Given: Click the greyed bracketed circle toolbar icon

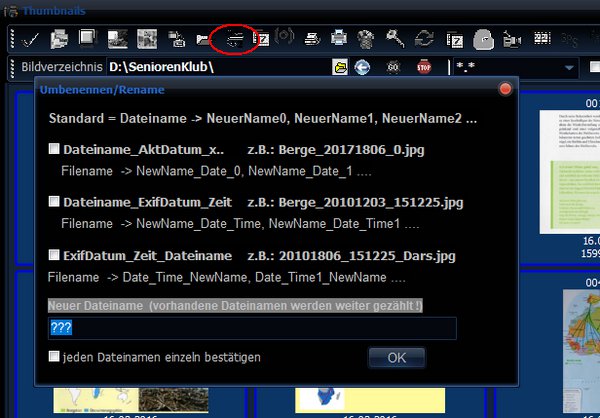Looking at the screenshot, I should pyautogui.click(x=284, y=36).
